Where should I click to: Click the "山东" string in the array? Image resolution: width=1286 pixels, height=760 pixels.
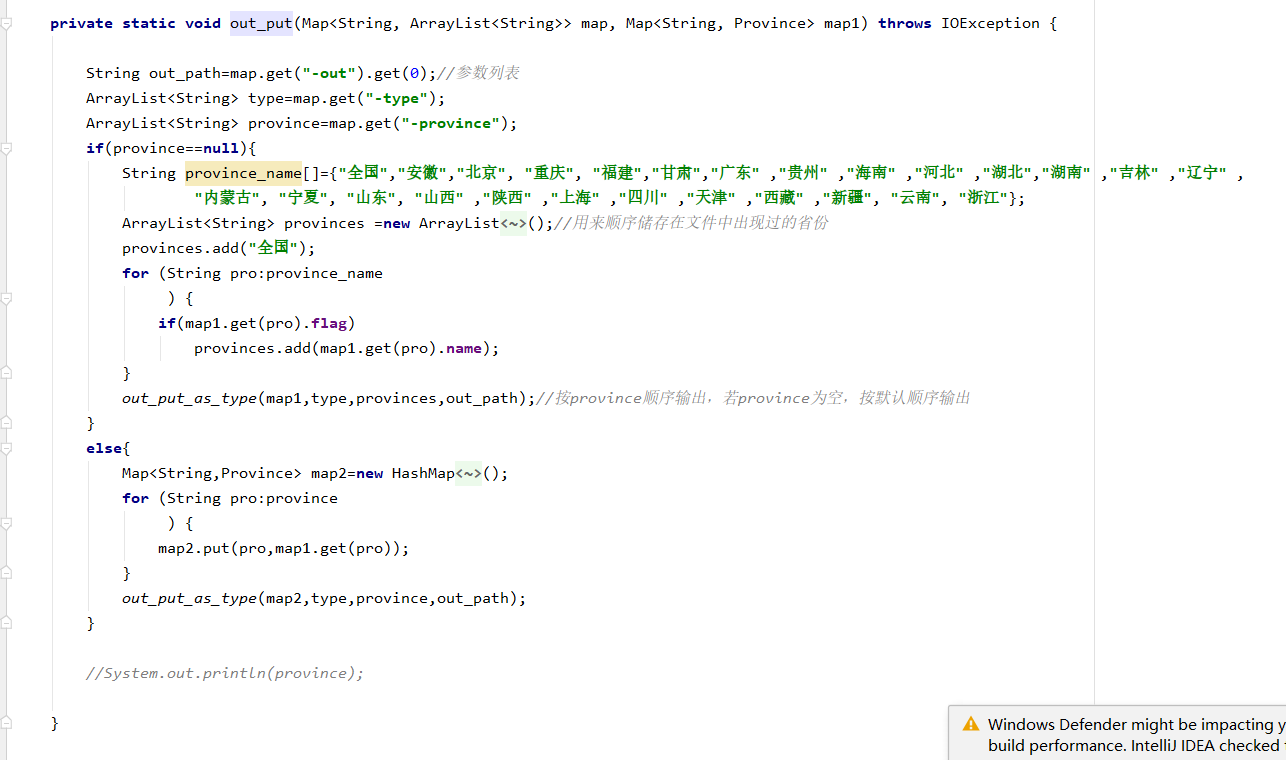click(x=371, y=198)
